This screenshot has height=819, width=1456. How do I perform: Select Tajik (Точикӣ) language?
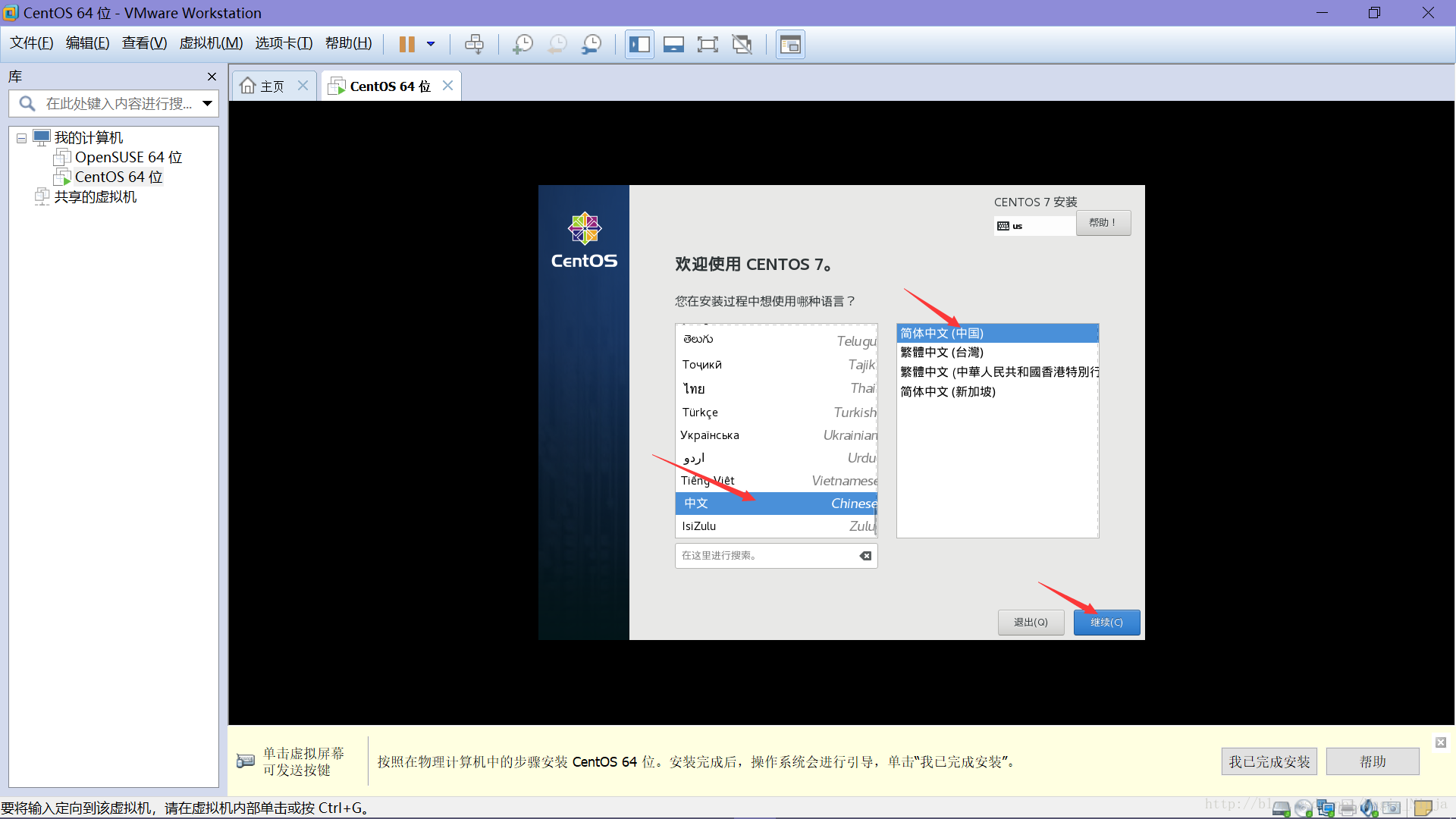pos(776,365)
